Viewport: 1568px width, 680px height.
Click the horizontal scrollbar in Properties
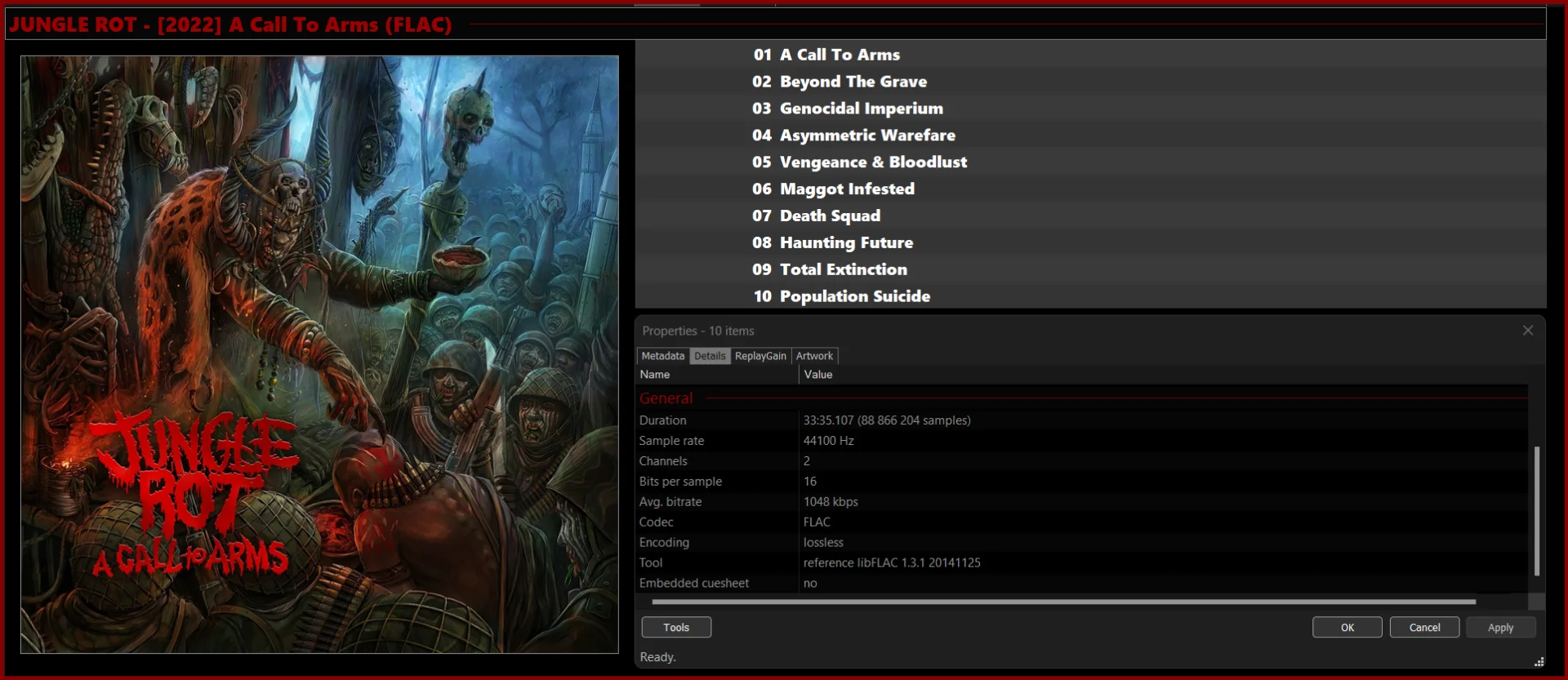1063,602
